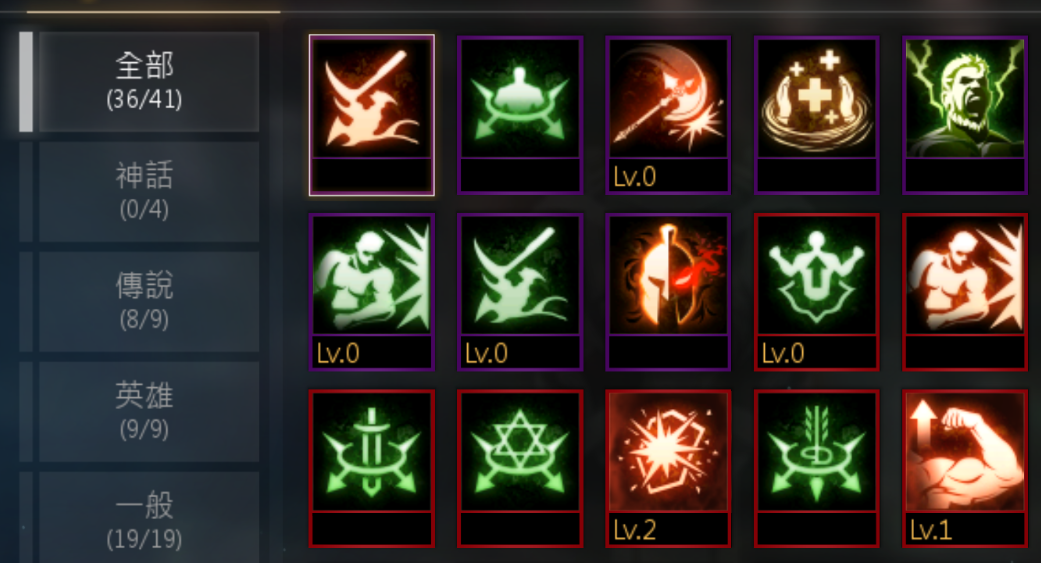This screenshot has width=1041, height=563.
Task: Select green figure with up arrow skill
Action: pos(817,292)
